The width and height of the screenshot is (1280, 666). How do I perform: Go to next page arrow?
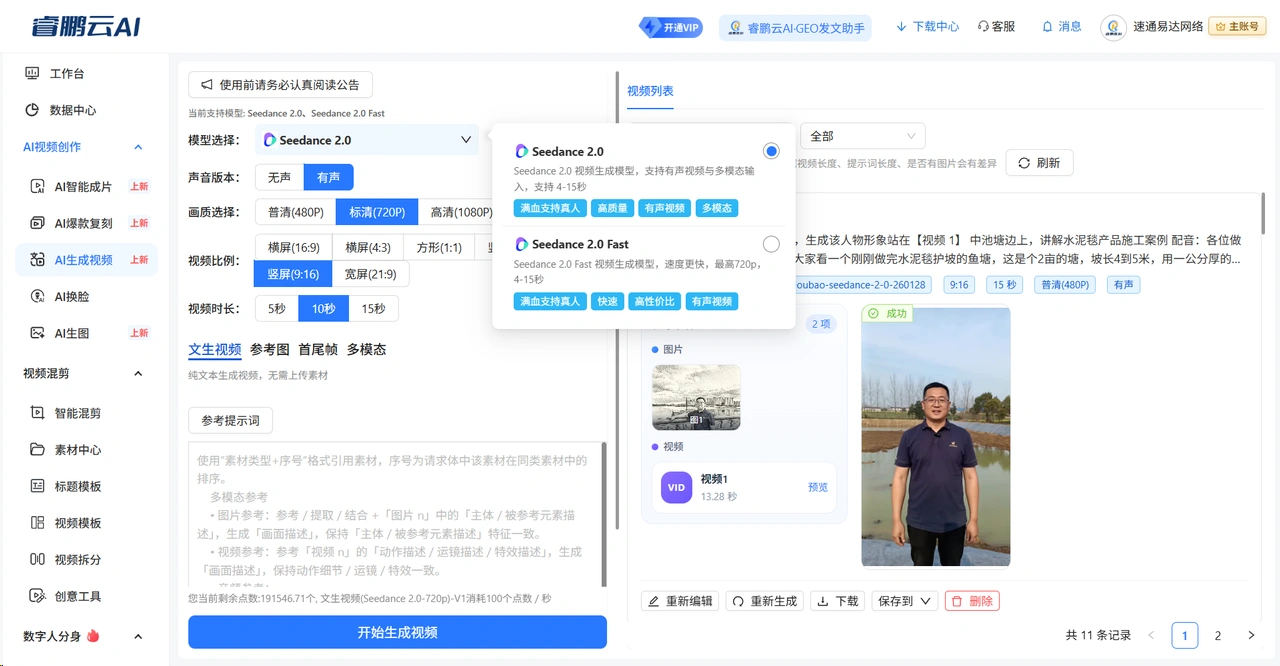(1251, 635)
